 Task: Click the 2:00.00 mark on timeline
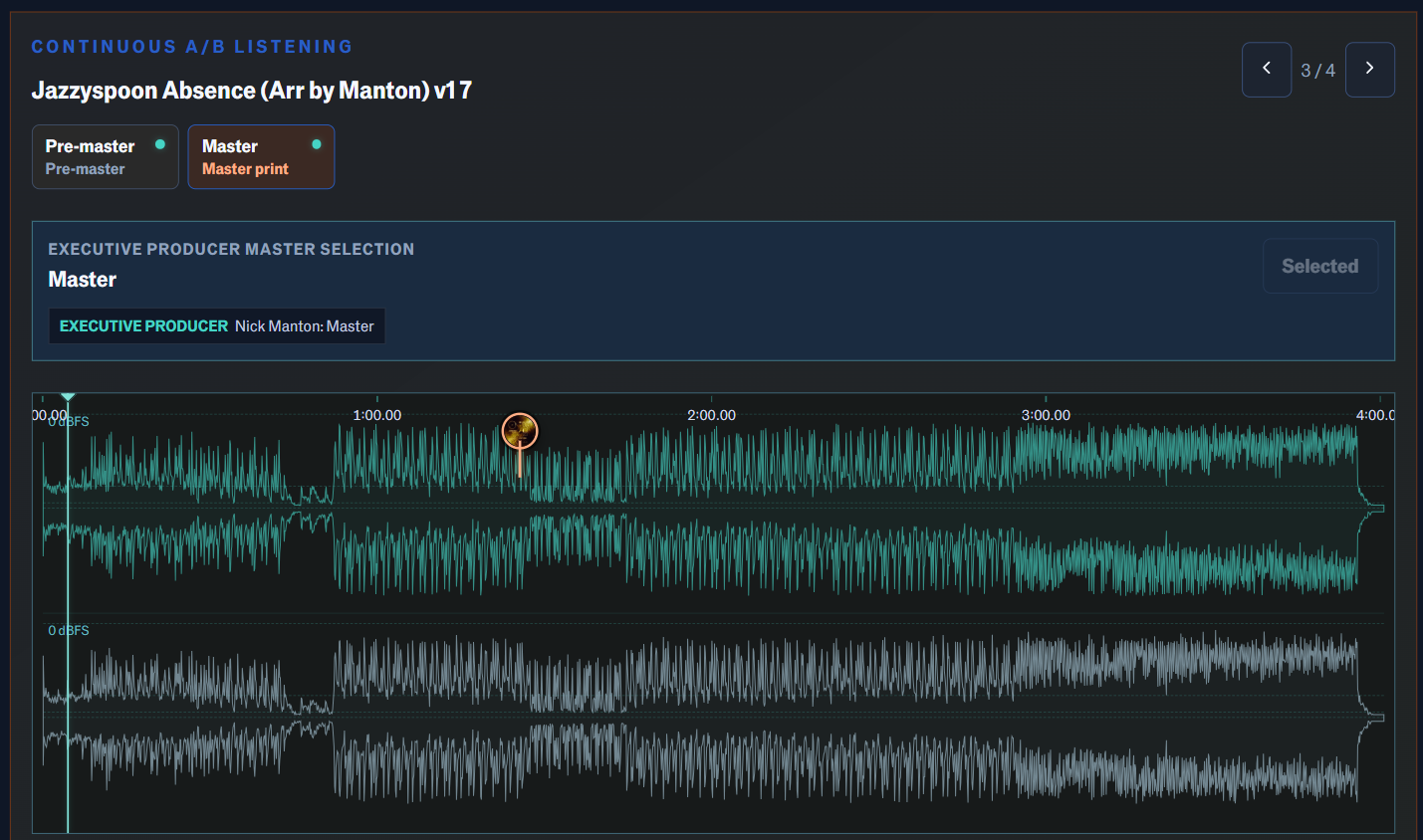(x=711, y=415)
